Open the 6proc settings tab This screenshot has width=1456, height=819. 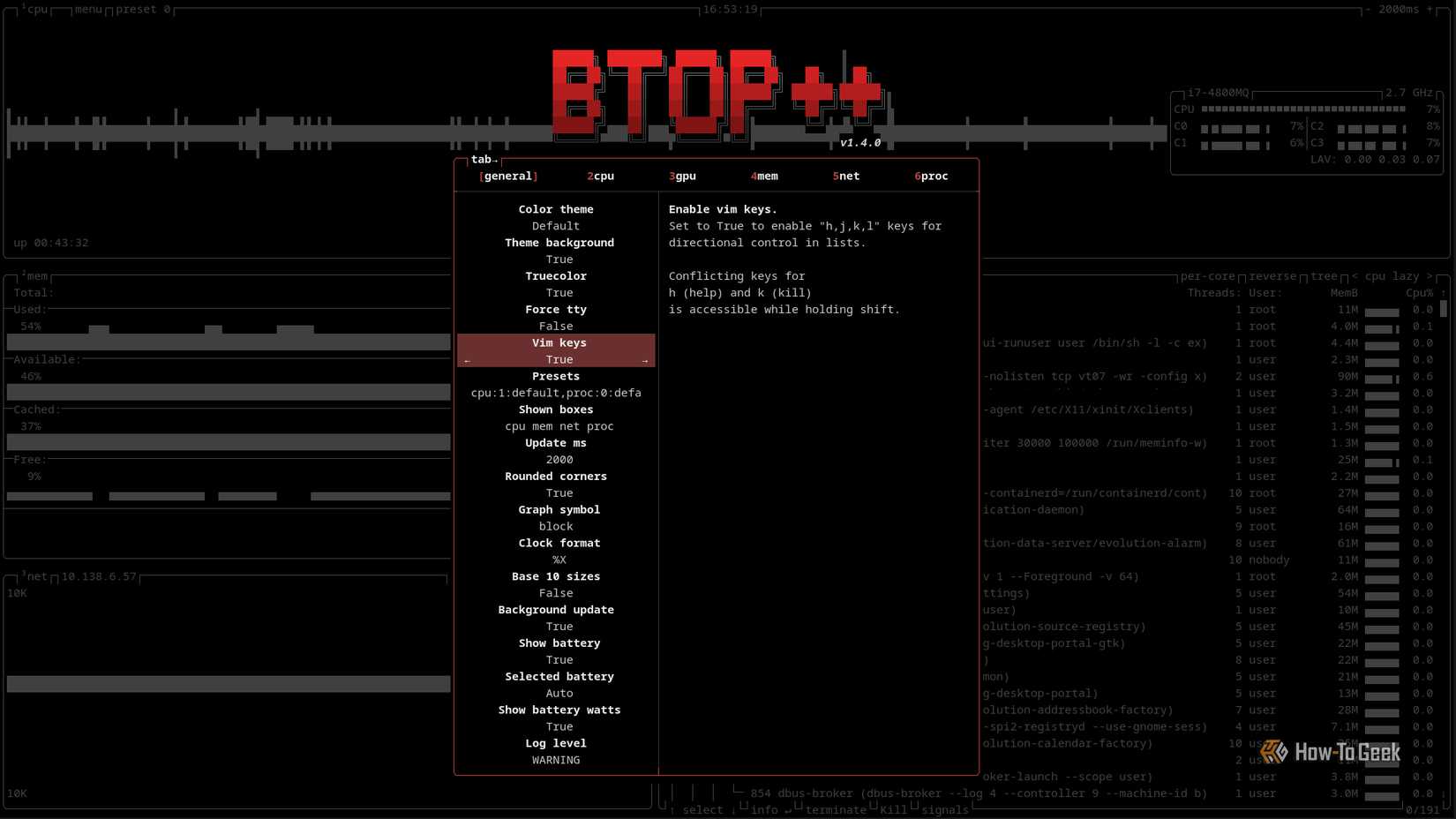click(x=931, y=176)
